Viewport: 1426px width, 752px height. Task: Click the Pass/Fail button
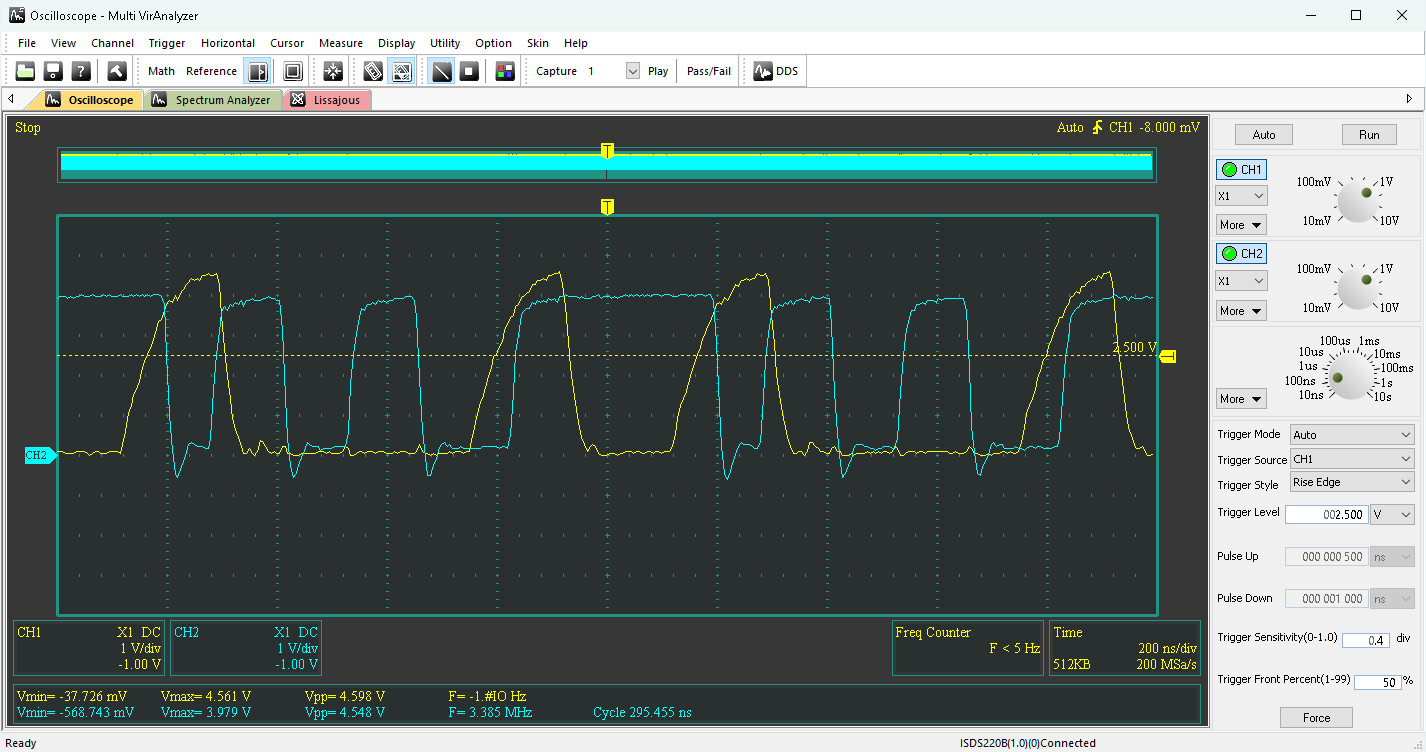click(x=709, y=71)
